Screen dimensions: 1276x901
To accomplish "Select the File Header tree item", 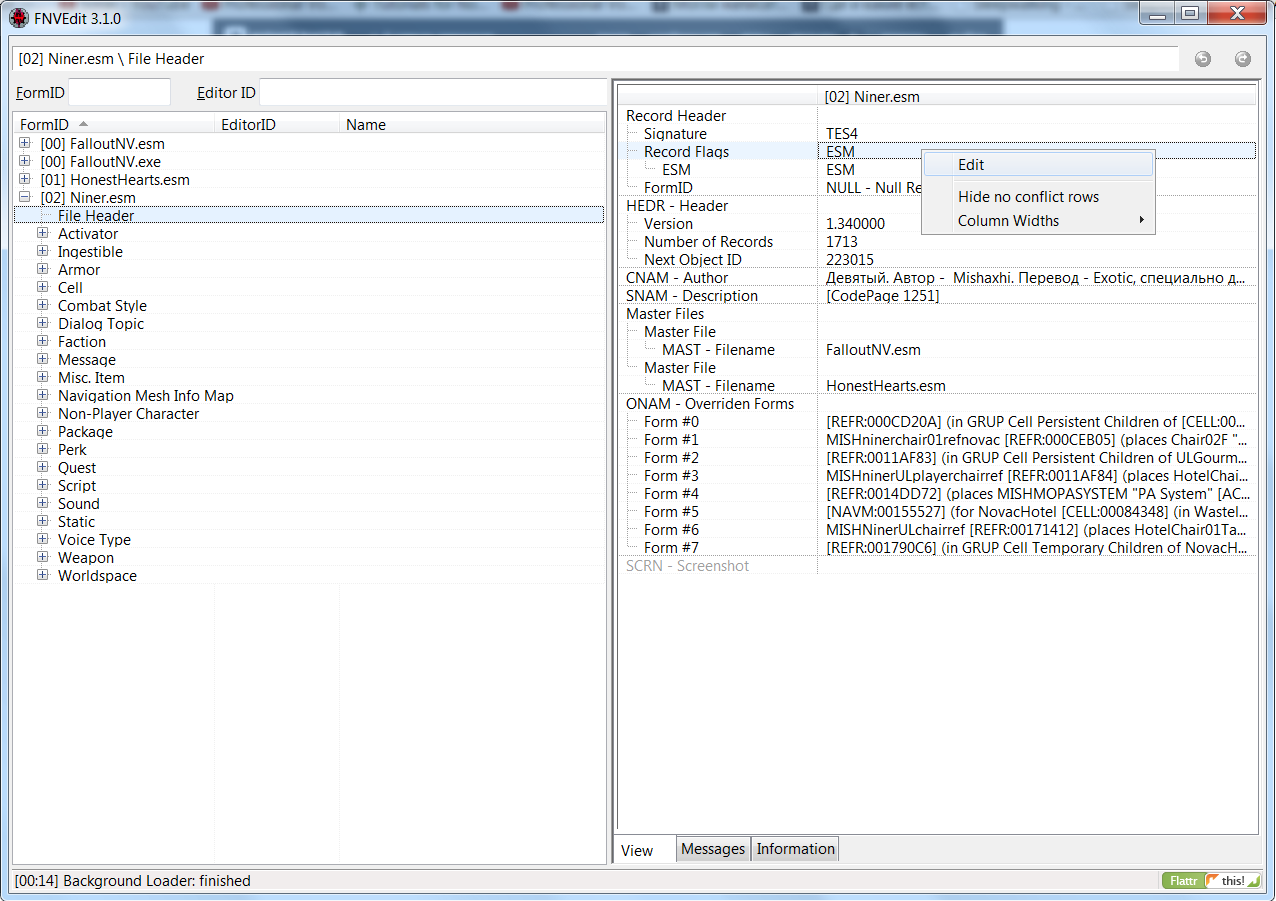I will pos(96,215).
